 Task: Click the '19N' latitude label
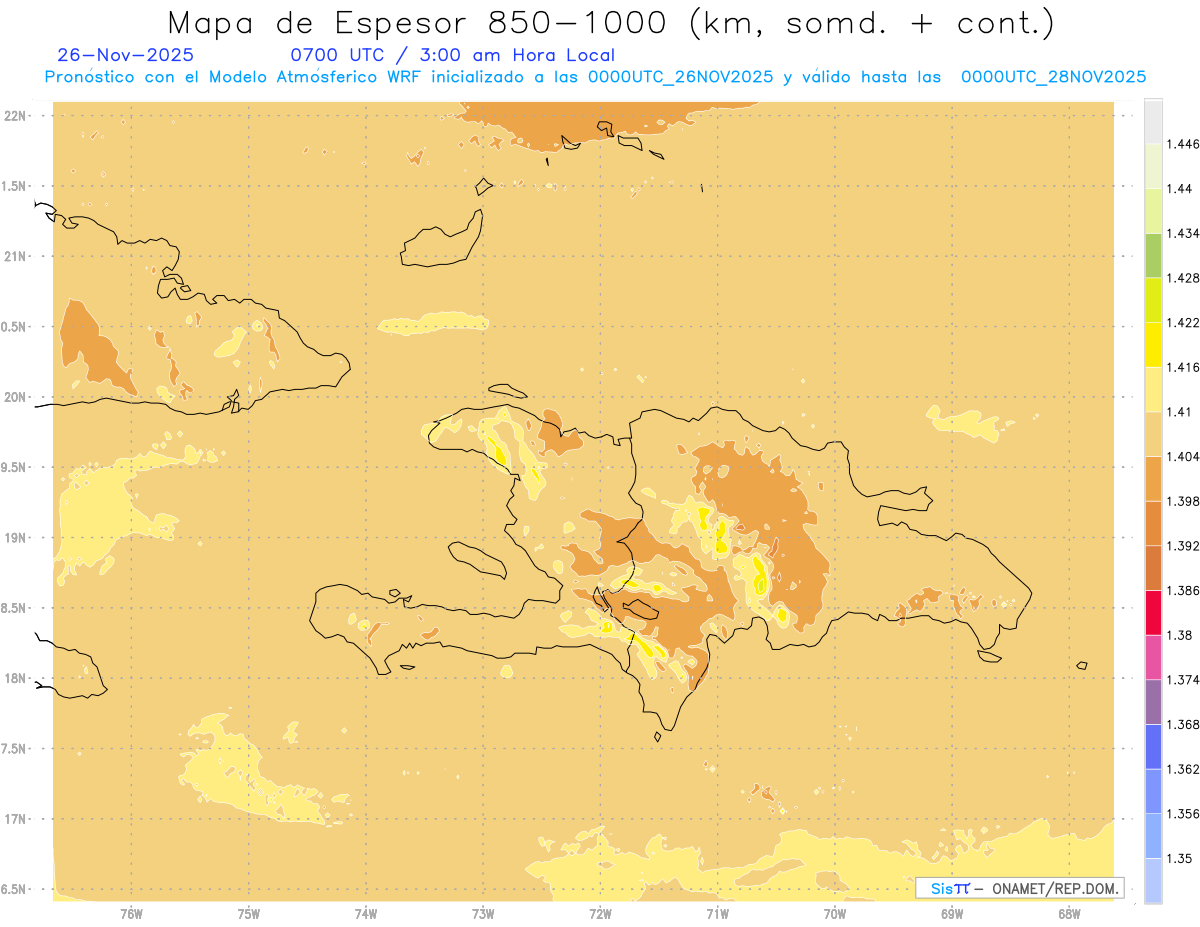click(14, 537)
